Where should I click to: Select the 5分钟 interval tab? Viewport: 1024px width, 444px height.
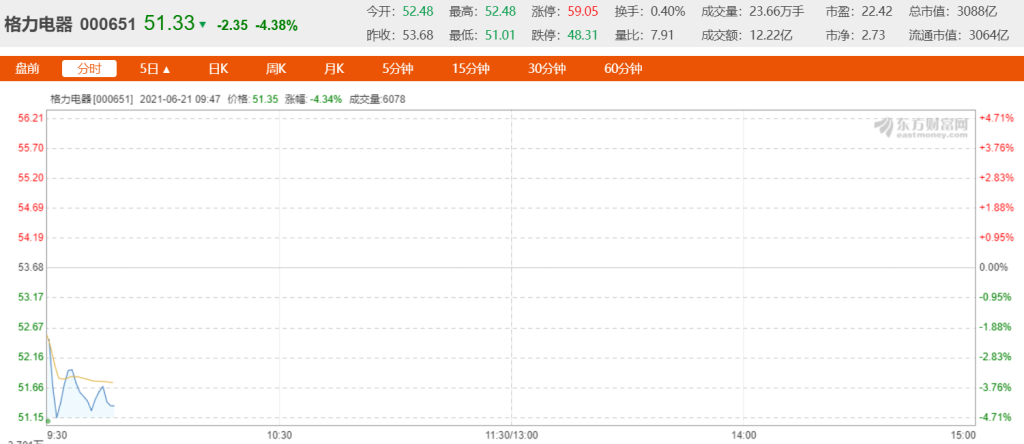point(398,69)
